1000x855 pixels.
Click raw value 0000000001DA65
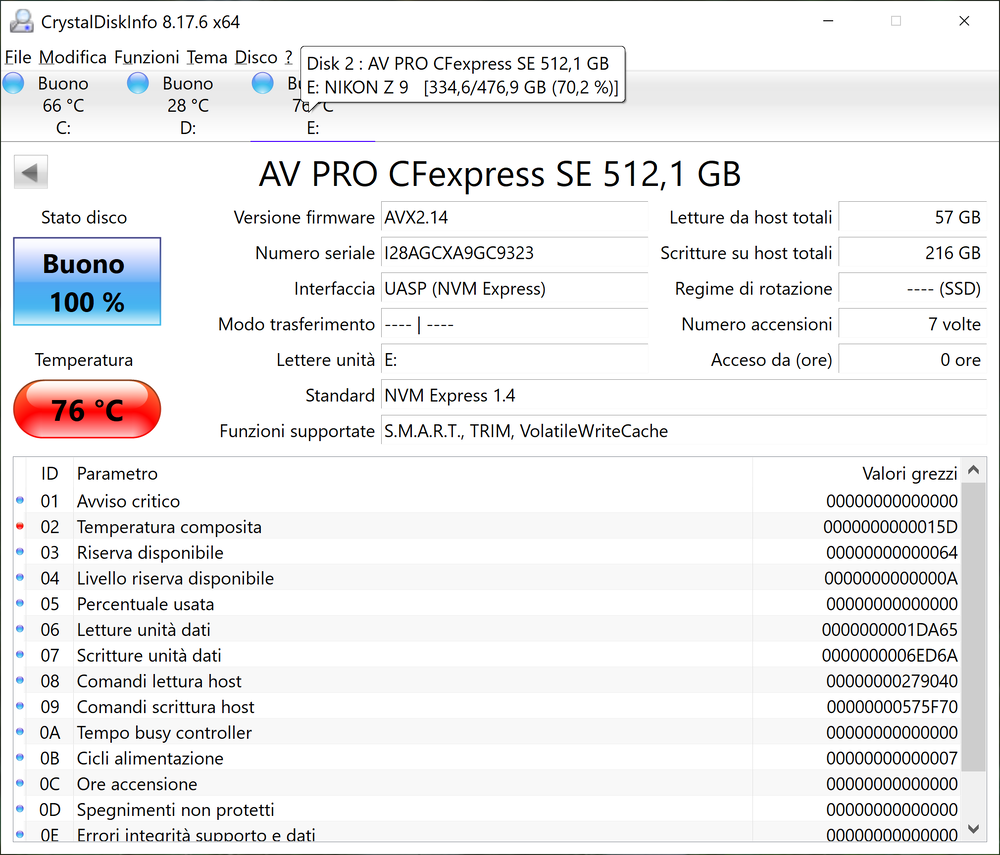[x=890, y=630]
